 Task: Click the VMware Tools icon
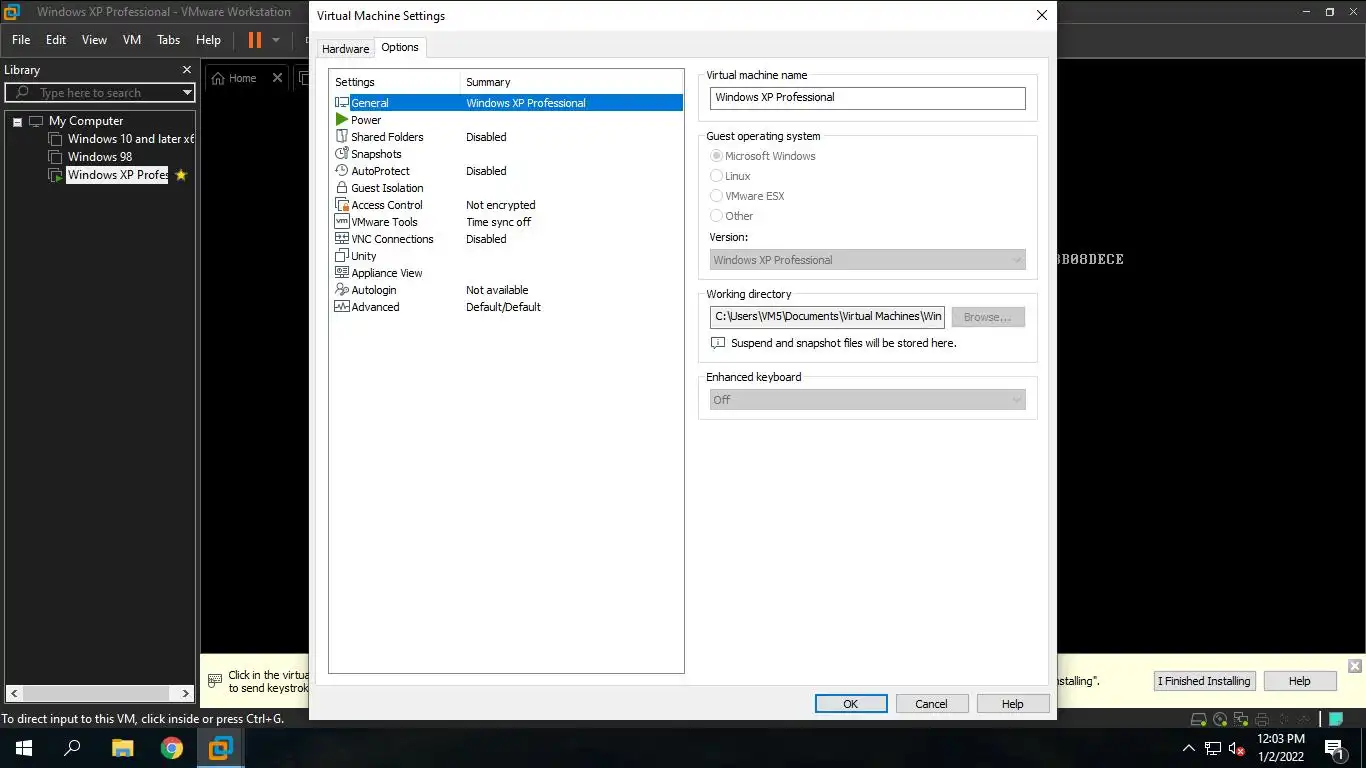tap(342, 222)
